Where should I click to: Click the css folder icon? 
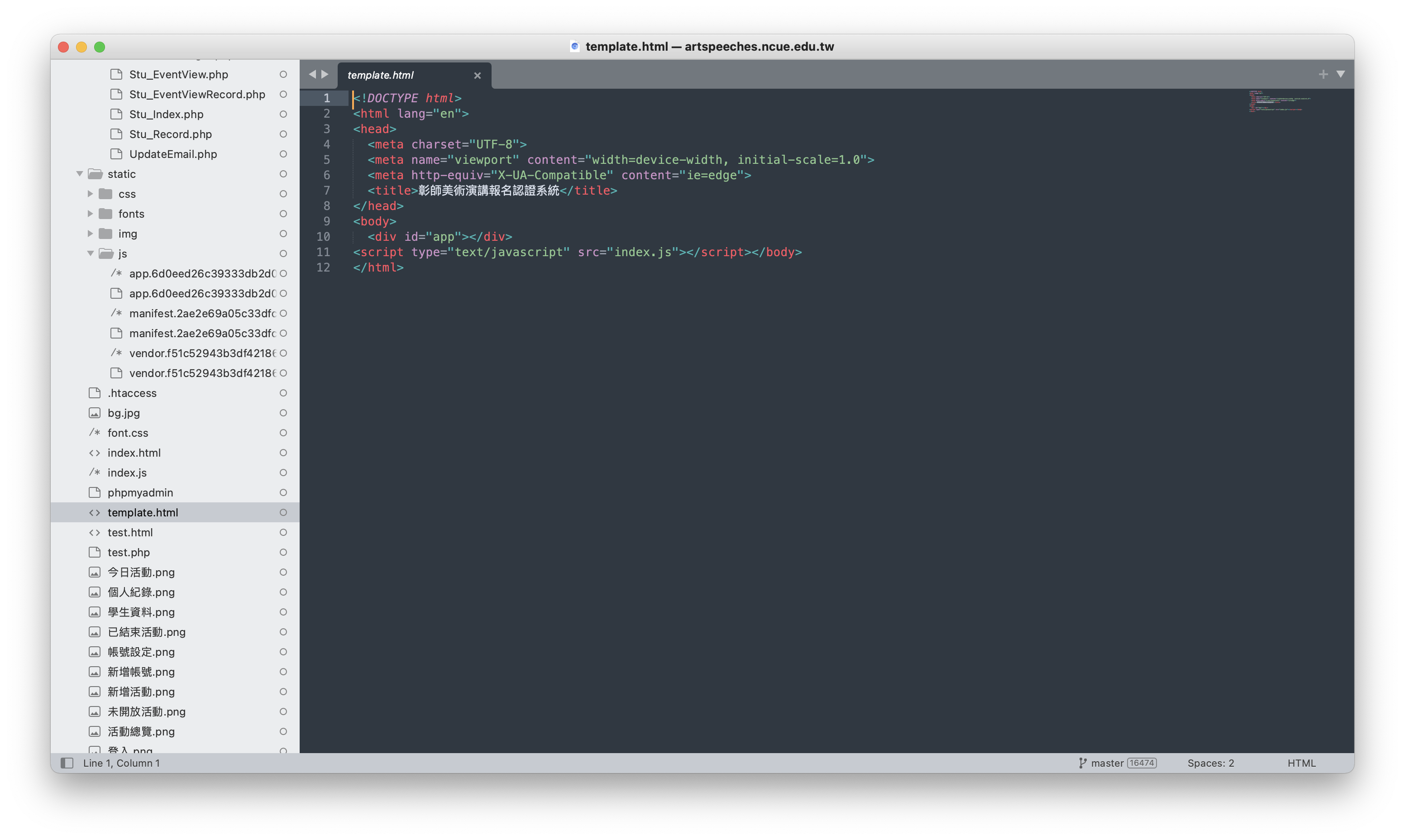coord(105,194)
